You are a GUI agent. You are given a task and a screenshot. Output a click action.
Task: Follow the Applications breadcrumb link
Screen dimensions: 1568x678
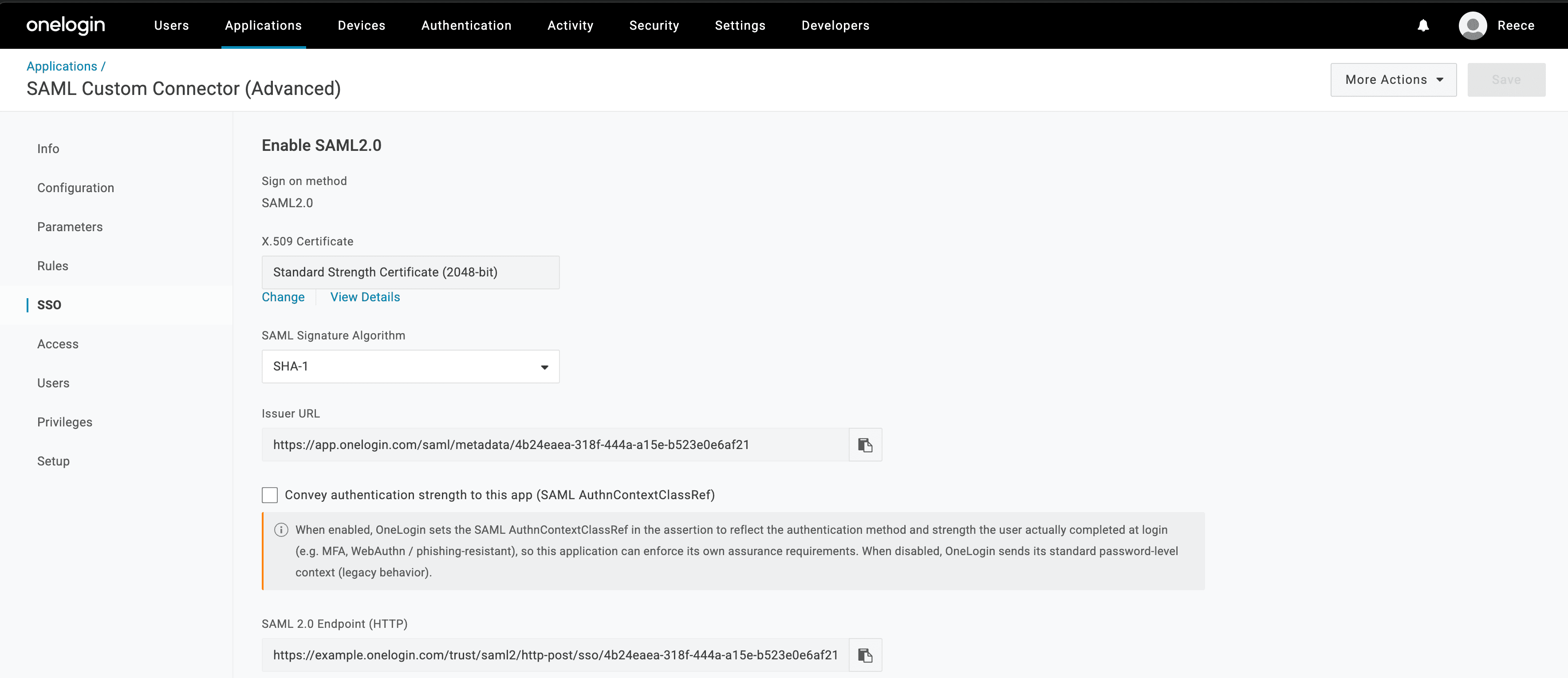point(62,67)
